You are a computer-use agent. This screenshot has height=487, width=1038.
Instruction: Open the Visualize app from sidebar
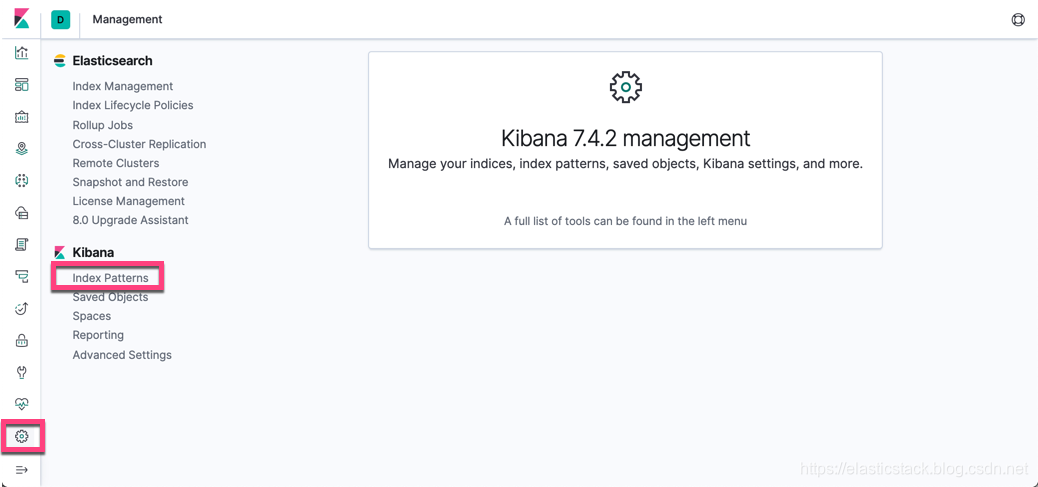pos(22,53)
